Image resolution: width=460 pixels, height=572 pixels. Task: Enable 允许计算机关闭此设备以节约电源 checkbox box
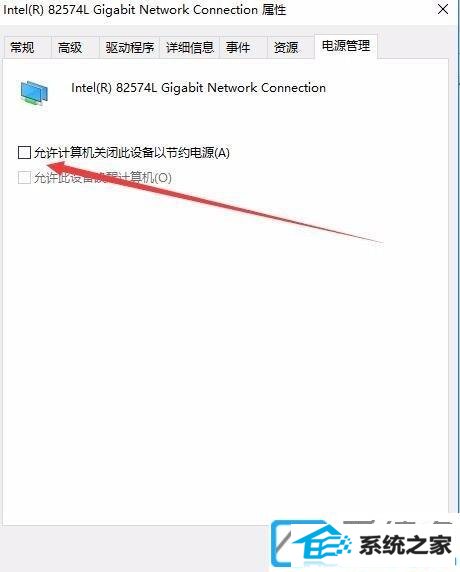click(24, 152)
